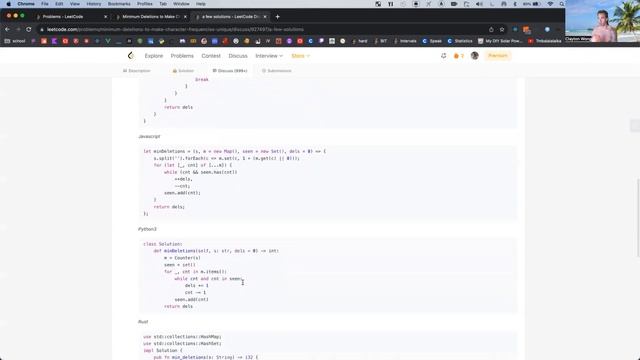Click the Bluetooth icon in menu bar
The width and height of the screenshot is (640, 360).
(x=515, y=4)
